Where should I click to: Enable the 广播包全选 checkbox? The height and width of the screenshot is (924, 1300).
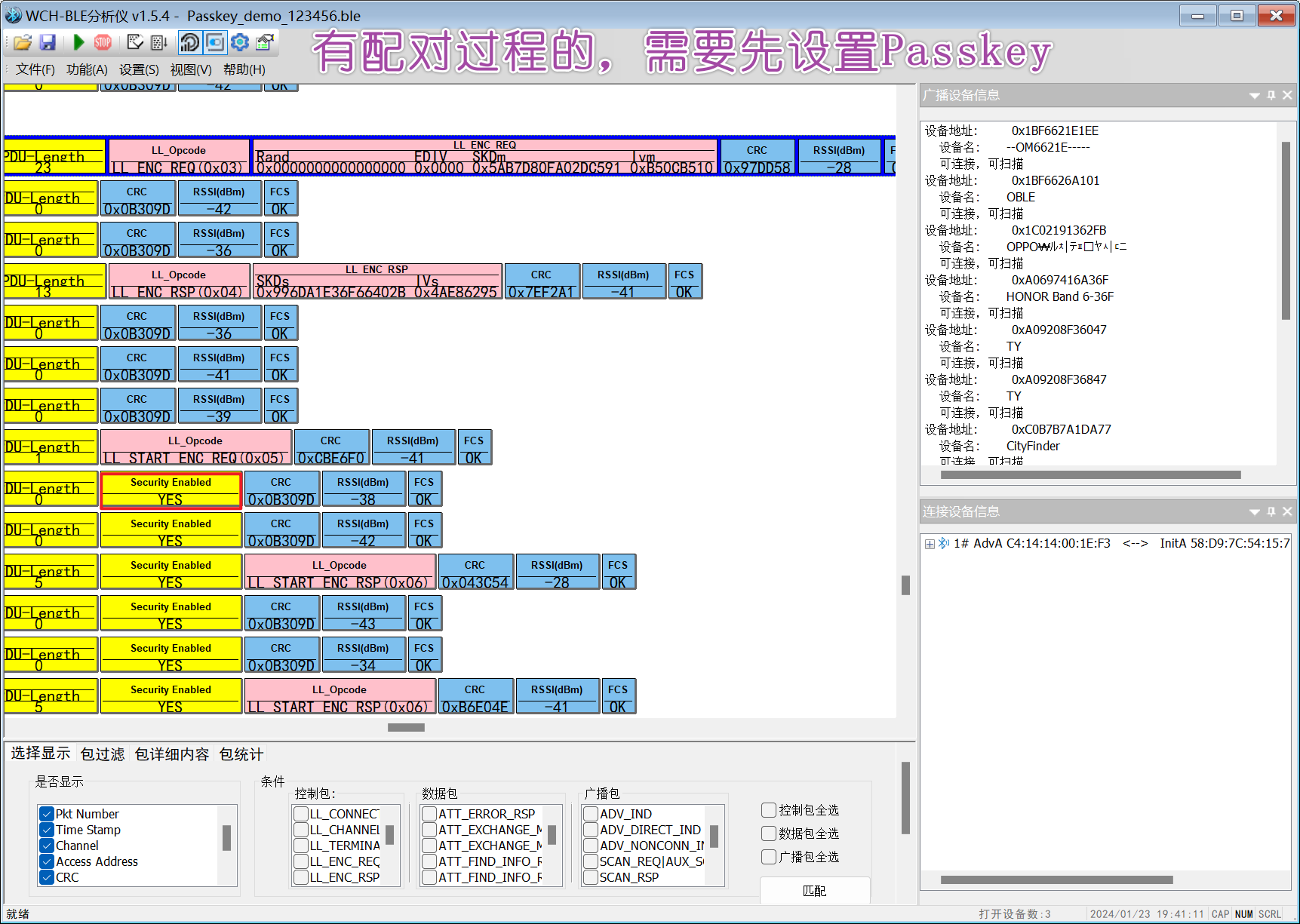769,857
